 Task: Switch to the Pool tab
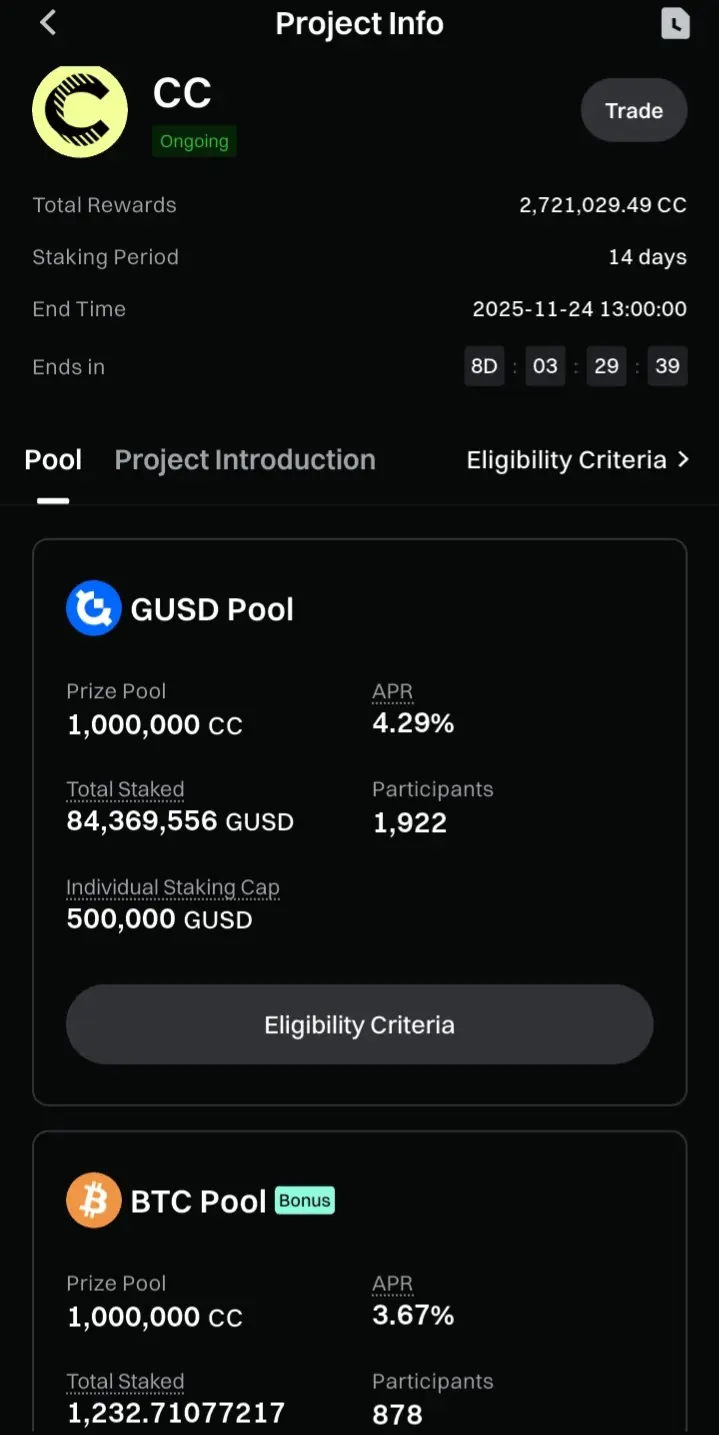point(53,460)
